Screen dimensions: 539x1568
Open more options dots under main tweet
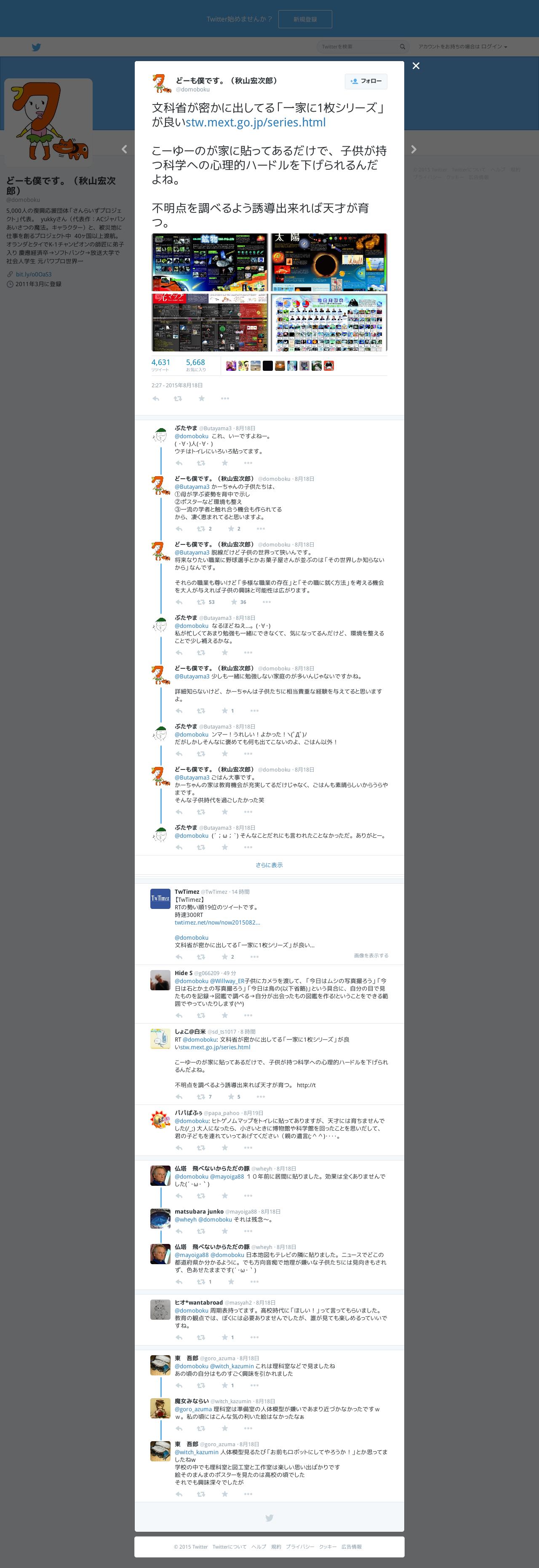(x=225, y=399)
